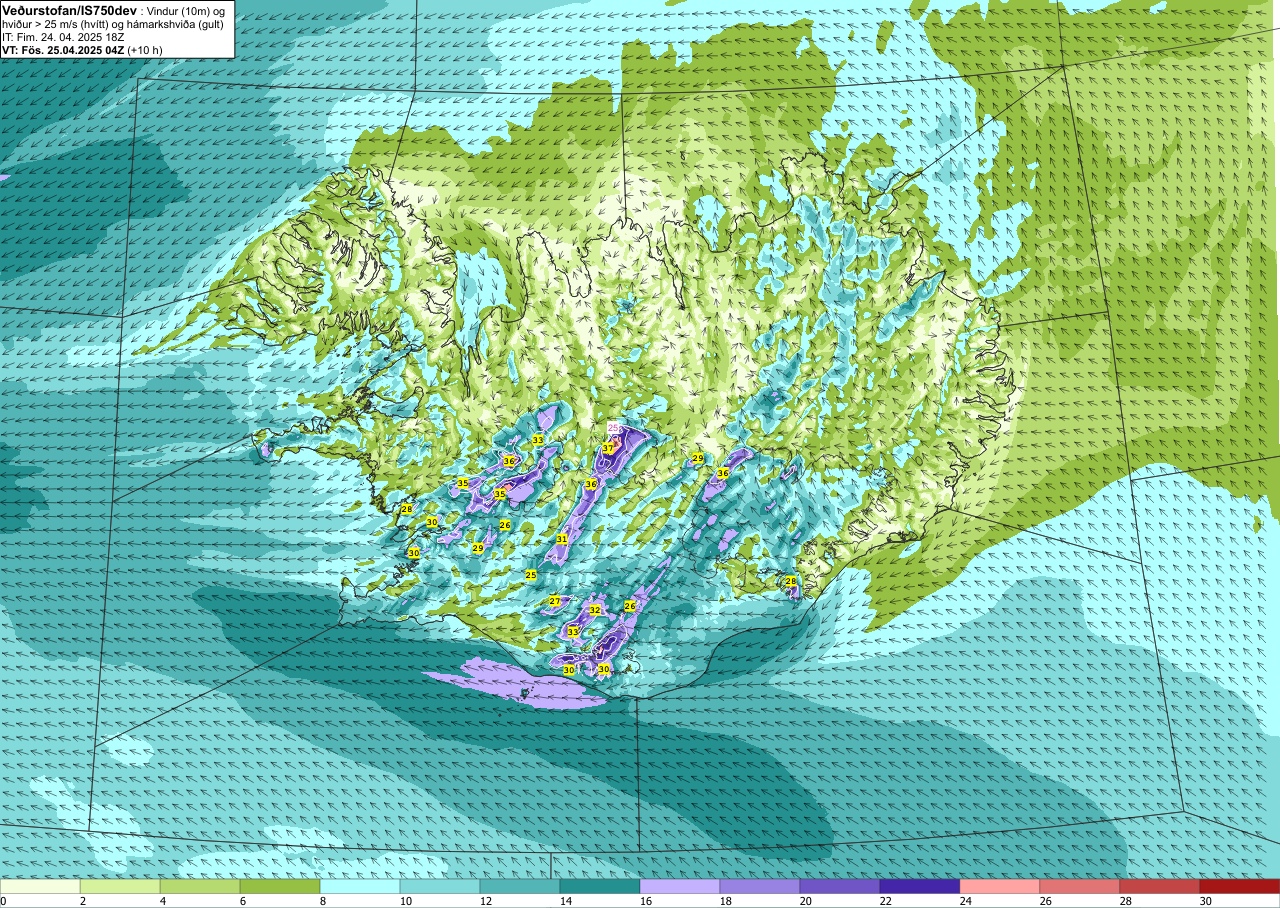Click the valid time 'VT: Fös. 25.04.2025 04Z'
The height and width of the screenshot is (908, 1280).
63,50
